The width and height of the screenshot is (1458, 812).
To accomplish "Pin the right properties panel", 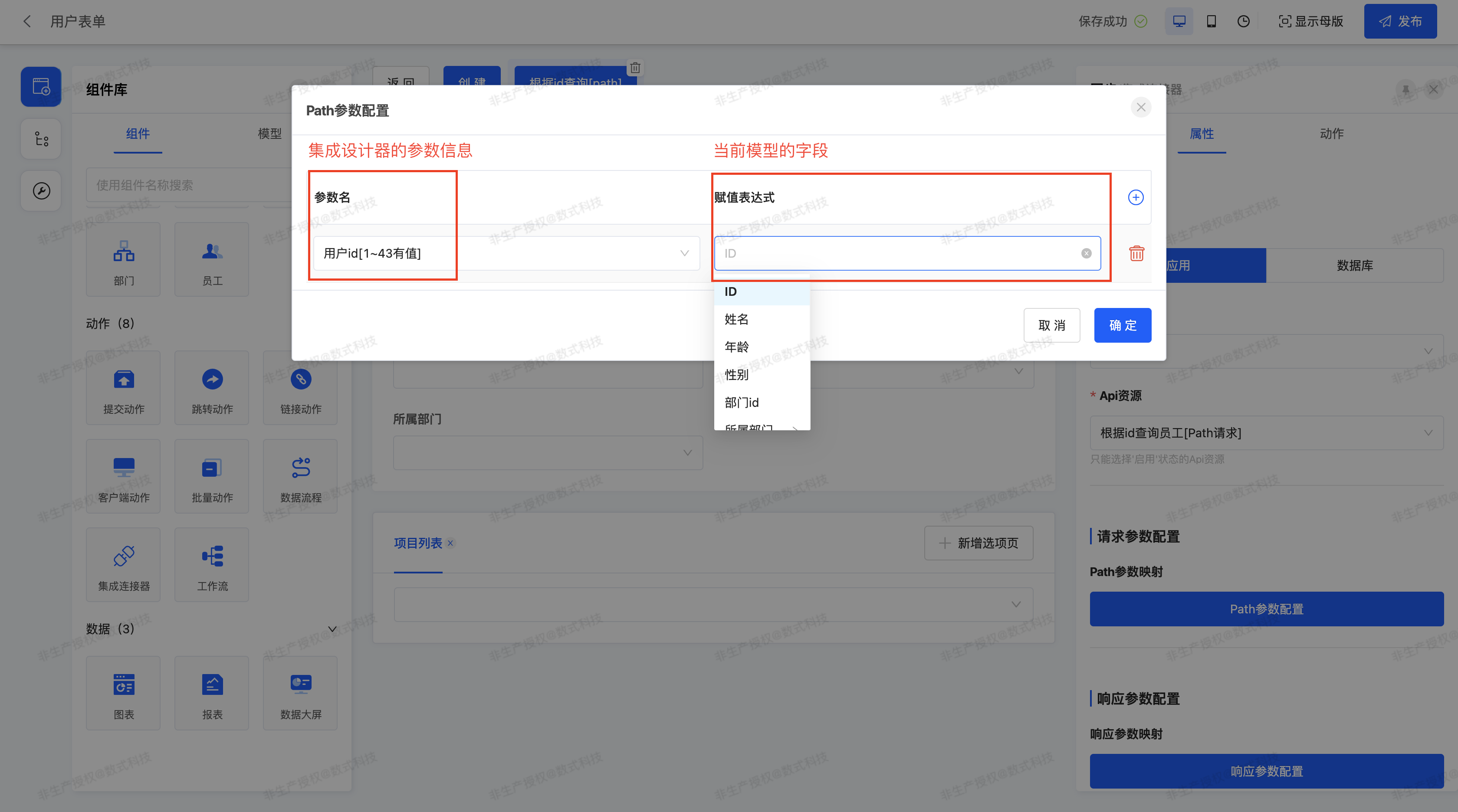I will click(x=1405, y=89).
